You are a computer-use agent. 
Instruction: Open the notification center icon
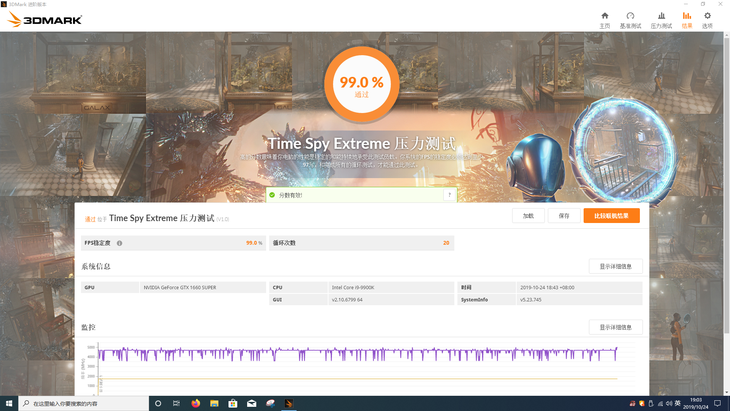point(717,404)
